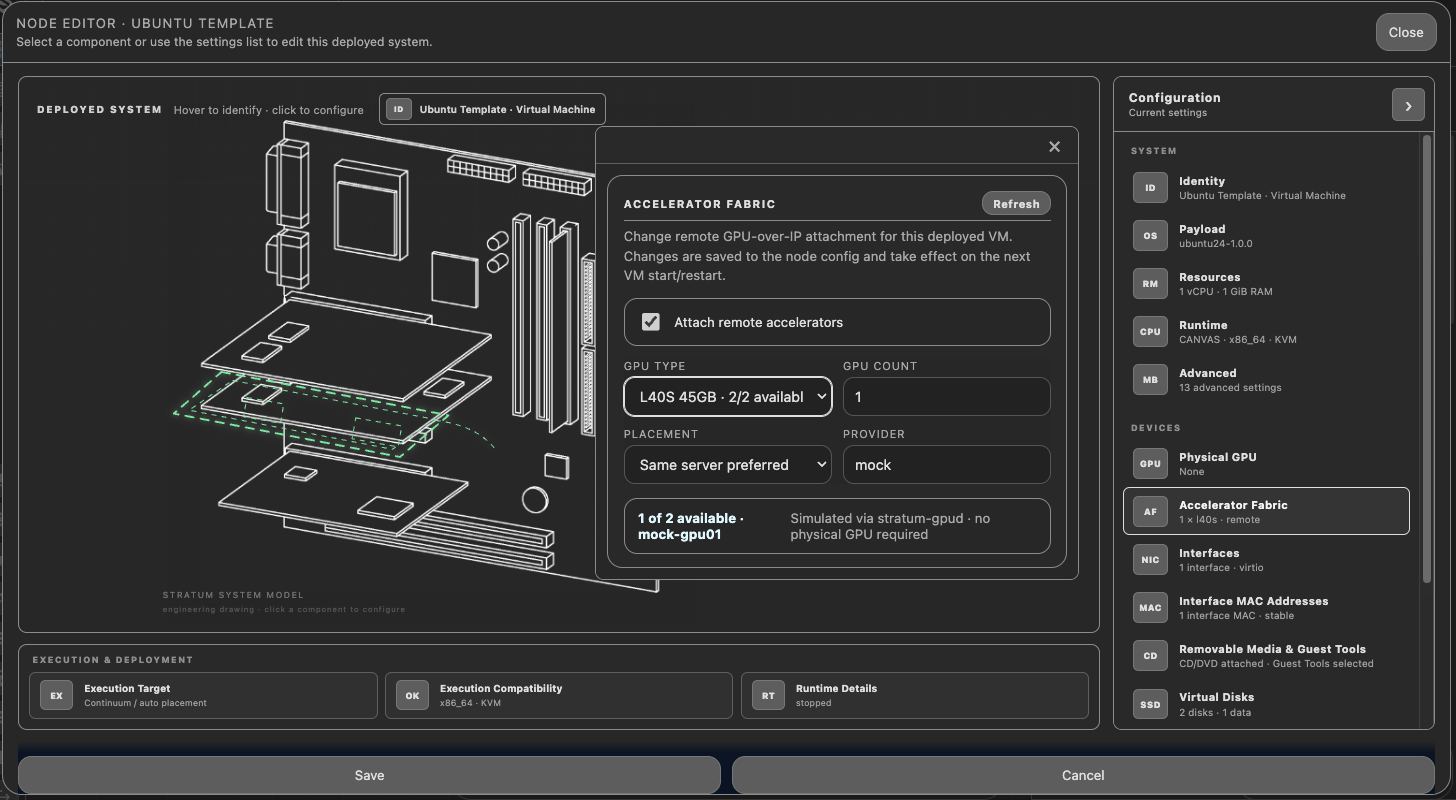Screen dimensions: 1456x800
Task: Click the RT icon for Runtime Details
Action: pos(768,695)
